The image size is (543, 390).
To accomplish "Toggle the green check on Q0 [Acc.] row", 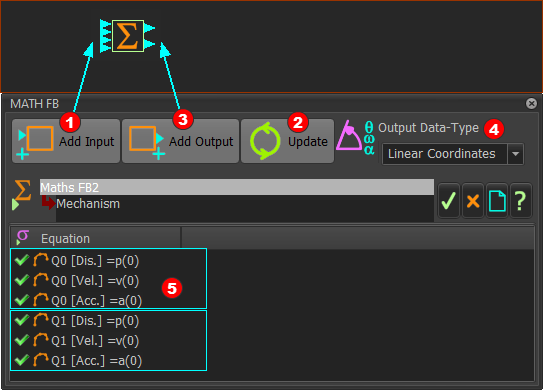I will coord(22,300).
